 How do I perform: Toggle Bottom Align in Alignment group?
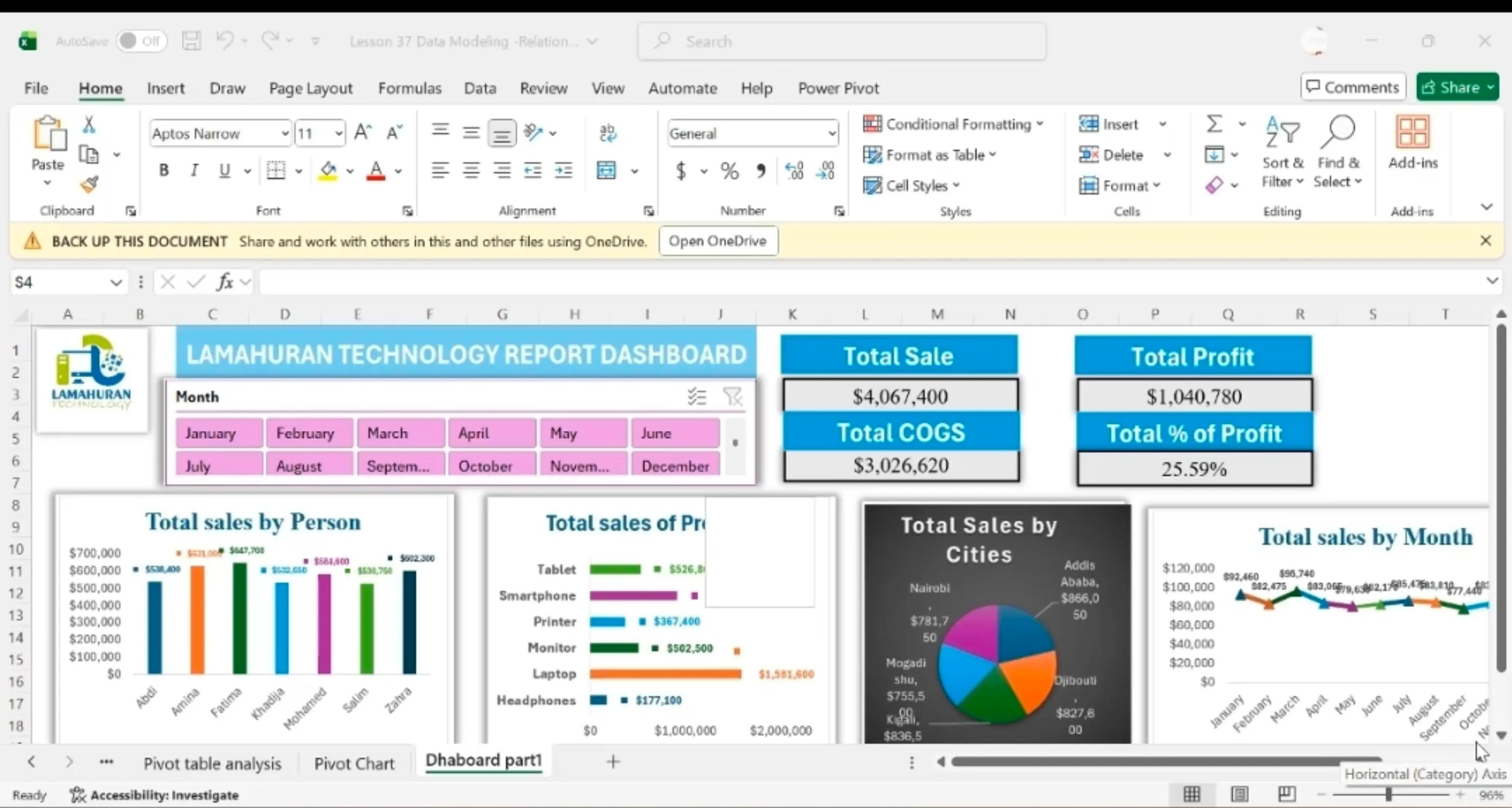(x=501, y=132)
